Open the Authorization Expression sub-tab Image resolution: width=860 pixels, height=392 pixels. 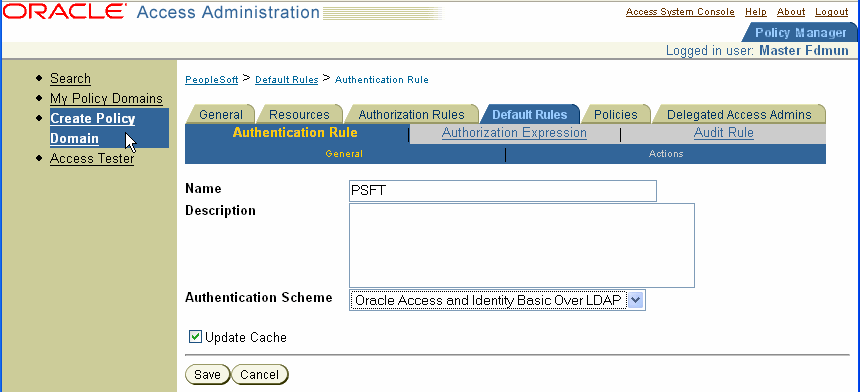pos(514,133)
